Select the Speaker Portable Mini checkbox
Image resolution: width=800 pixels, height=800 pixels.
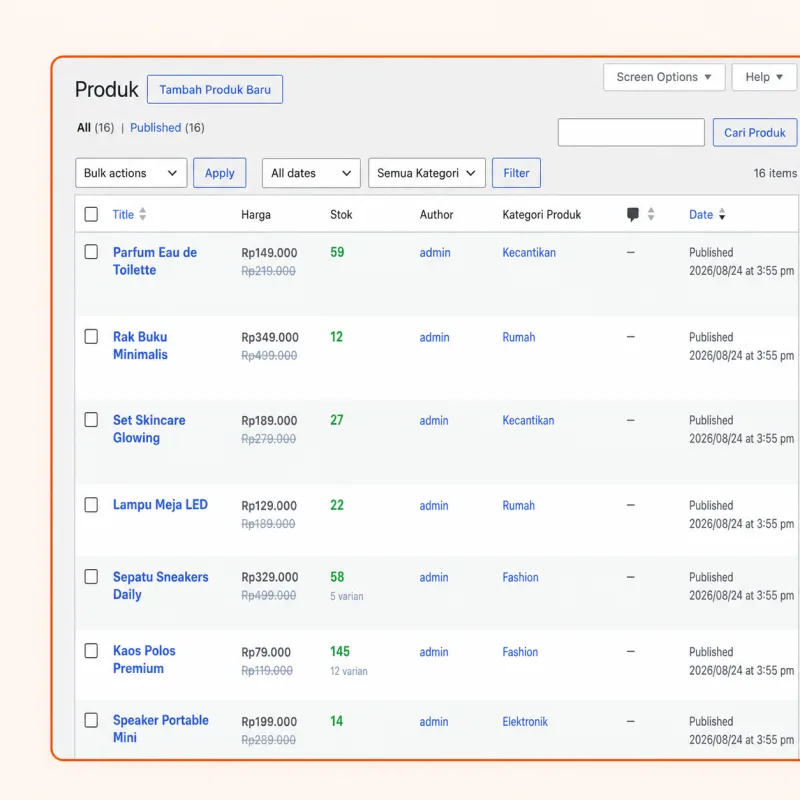[91, 720]
